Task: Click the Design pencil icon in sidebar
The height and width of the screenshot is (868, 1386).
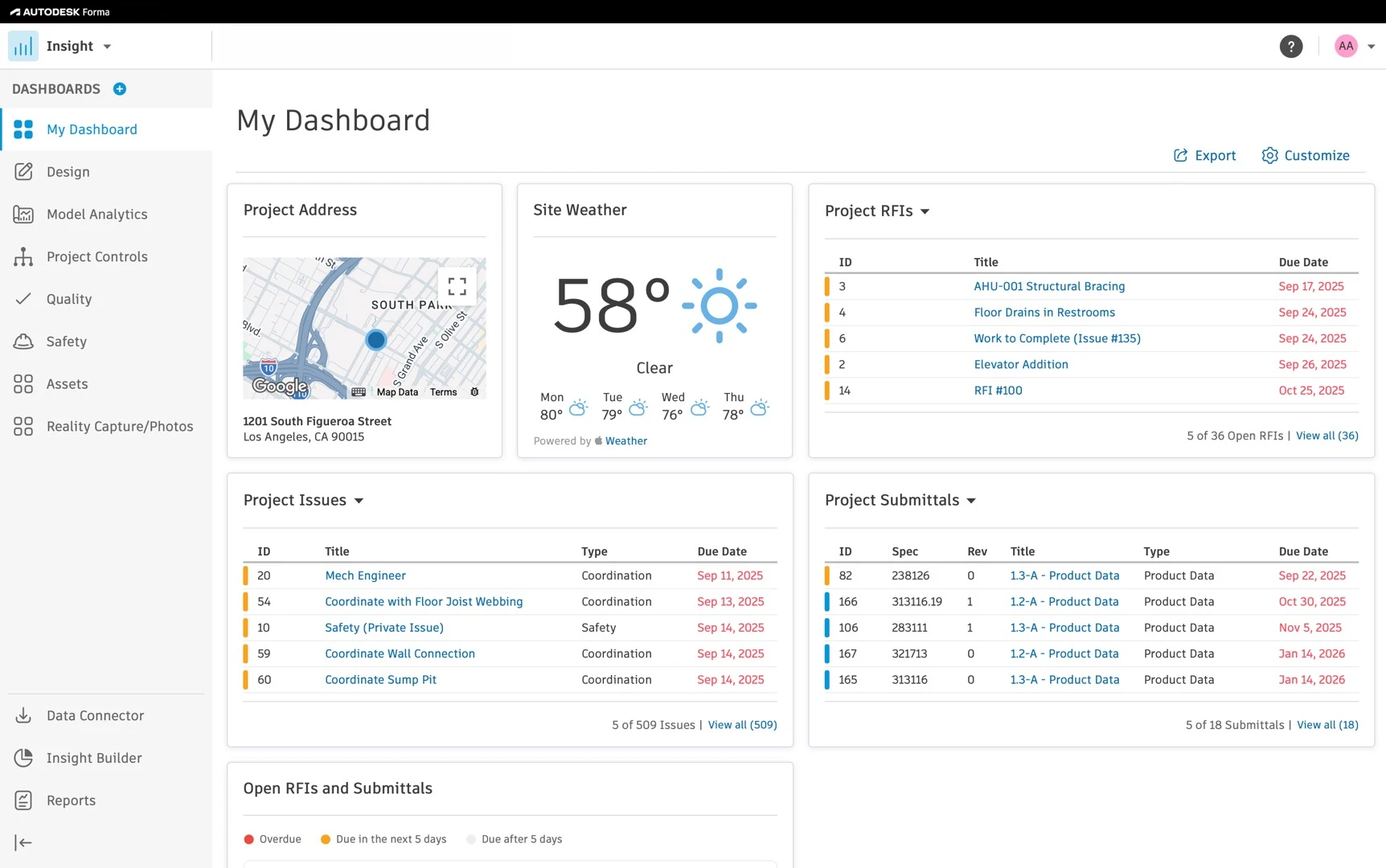Action: click(x=23, y=172)
